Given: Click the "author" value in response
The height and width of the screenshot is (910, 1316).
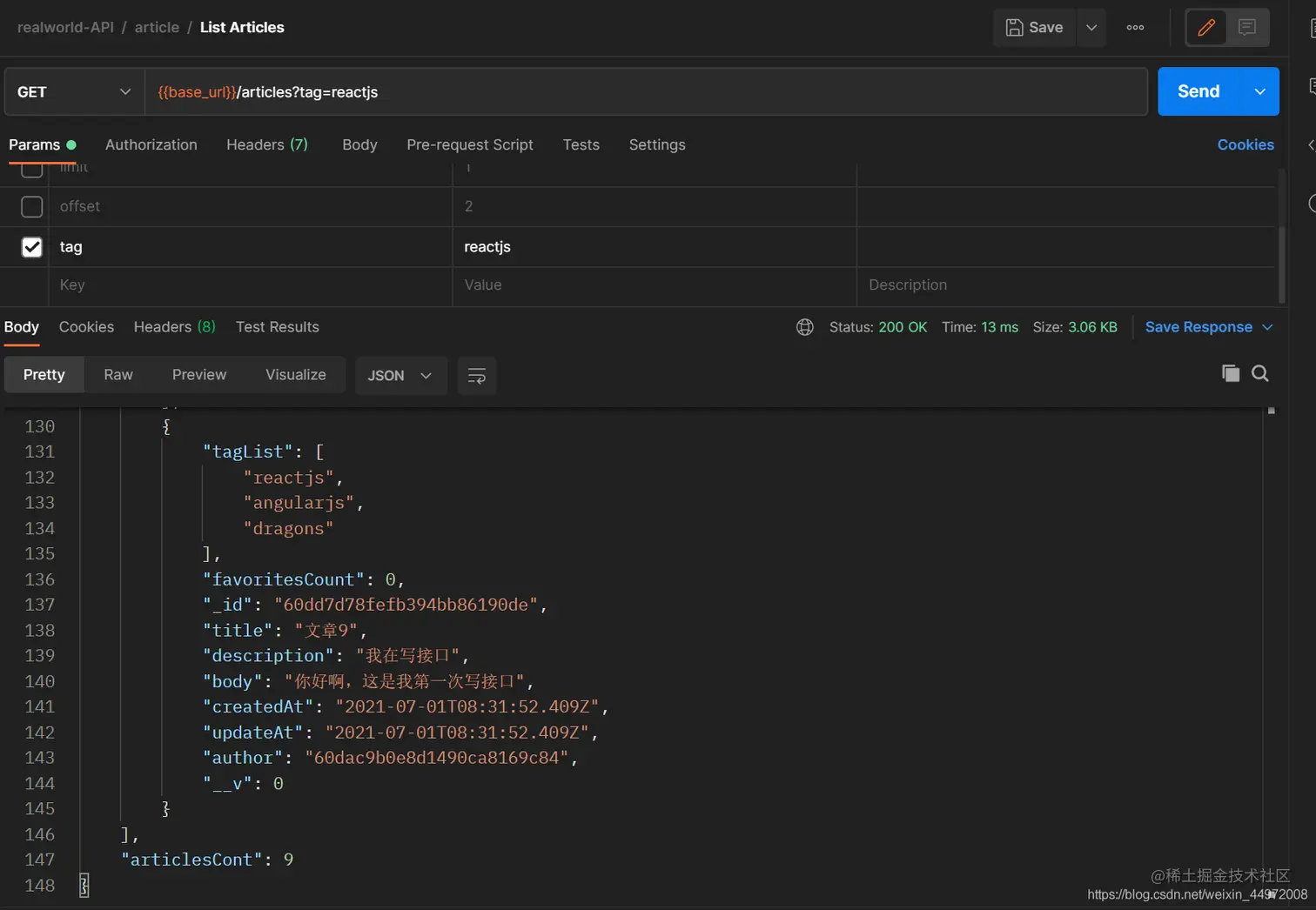Looking at the screenshot, I should 436,758.
